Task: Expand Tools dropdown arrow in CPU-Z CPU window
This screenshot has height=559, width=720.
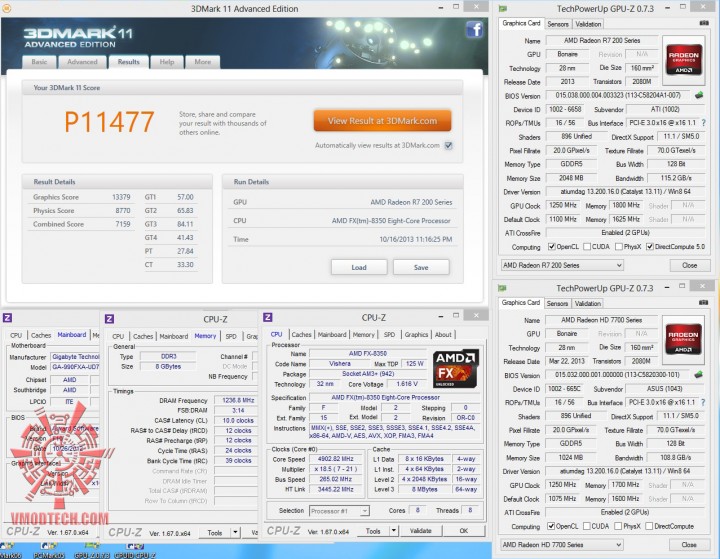Action: [394, 531]
